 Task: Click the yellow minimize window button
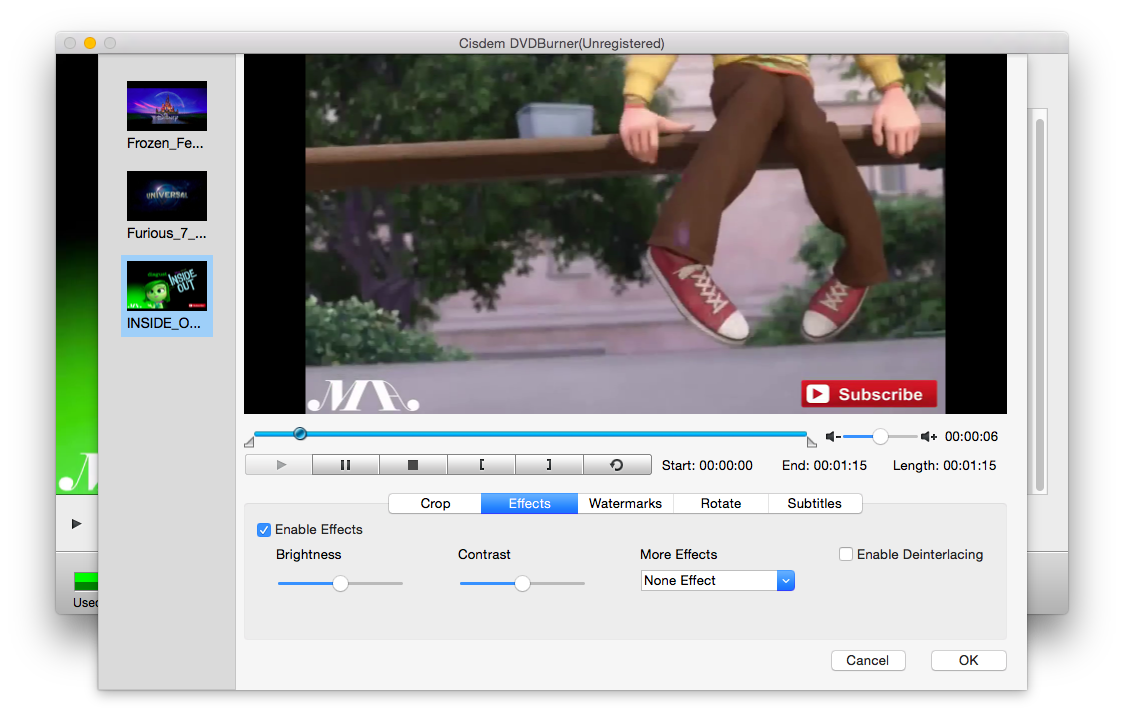(90, 43)
